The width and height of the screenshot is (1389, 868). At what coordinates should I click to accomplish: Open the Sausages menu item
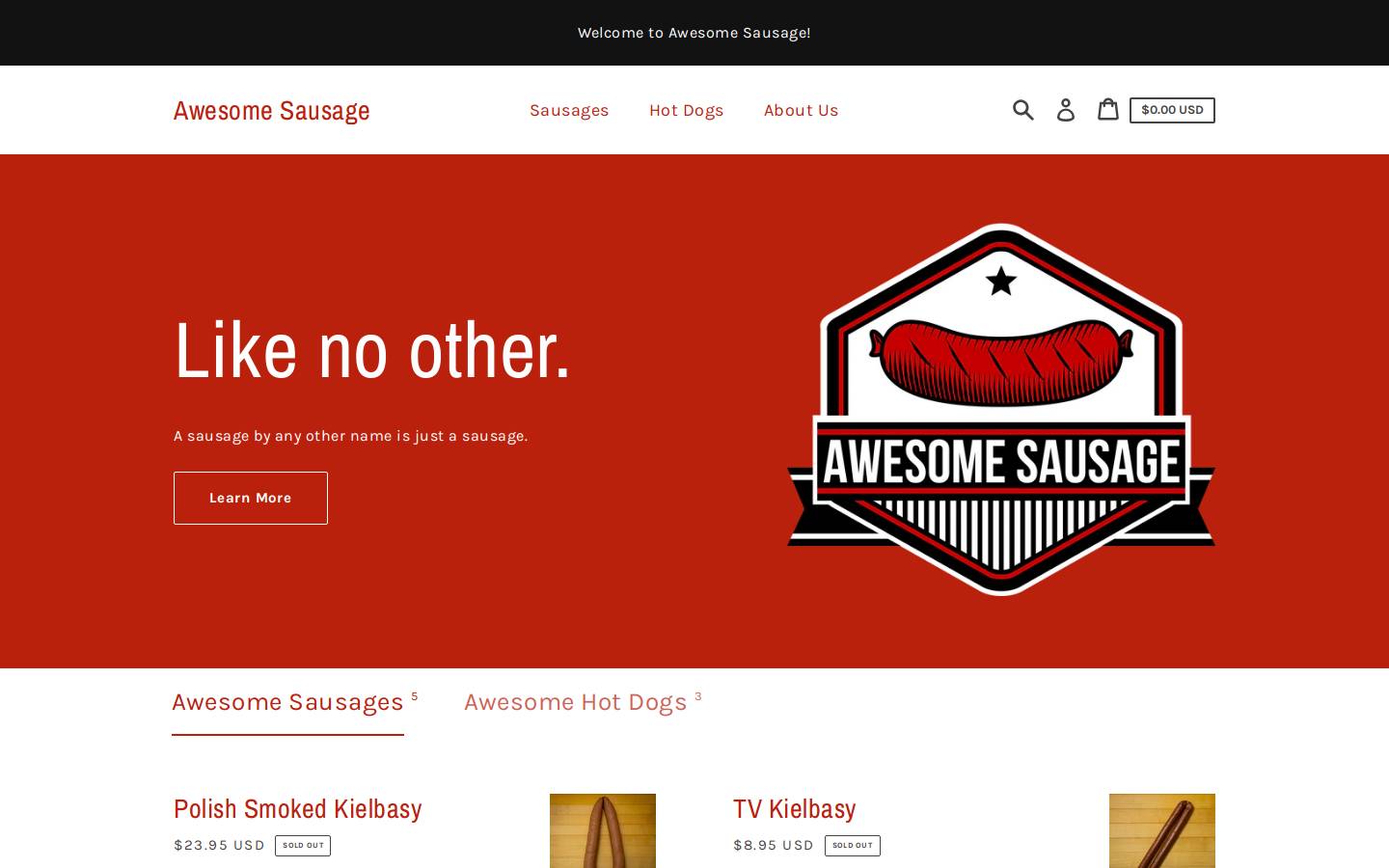pos(569,110)
